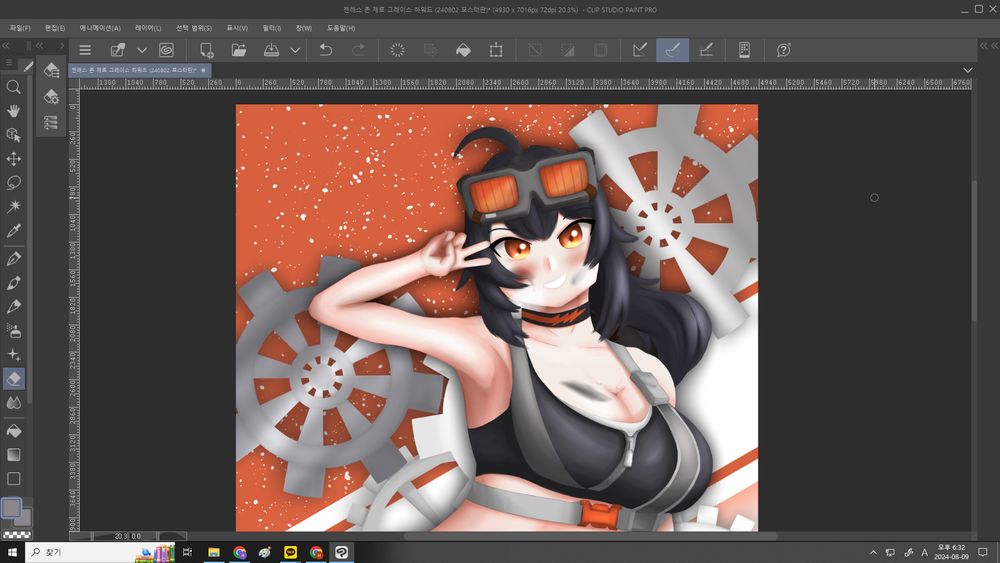This screenshot has width=1000, height=563.
Task: Click the horizontal canvas scrollbar
Action: click(x=590, y=536)
